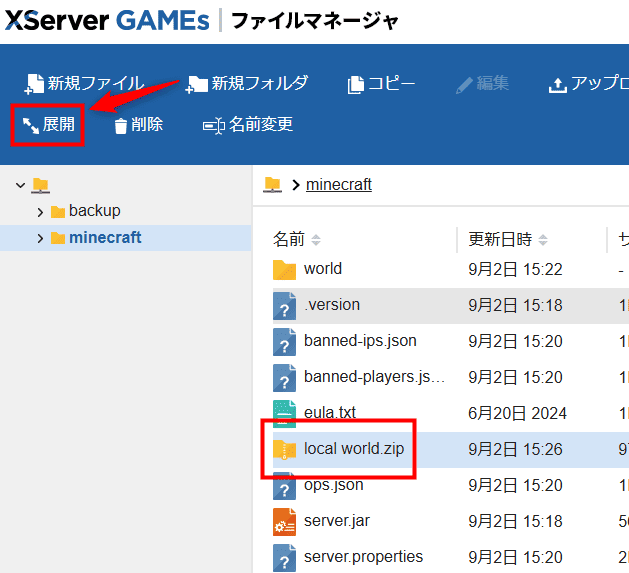629x573 pixels.
Task: Select backup in the folder tree
Action: [x=95, y=211]
